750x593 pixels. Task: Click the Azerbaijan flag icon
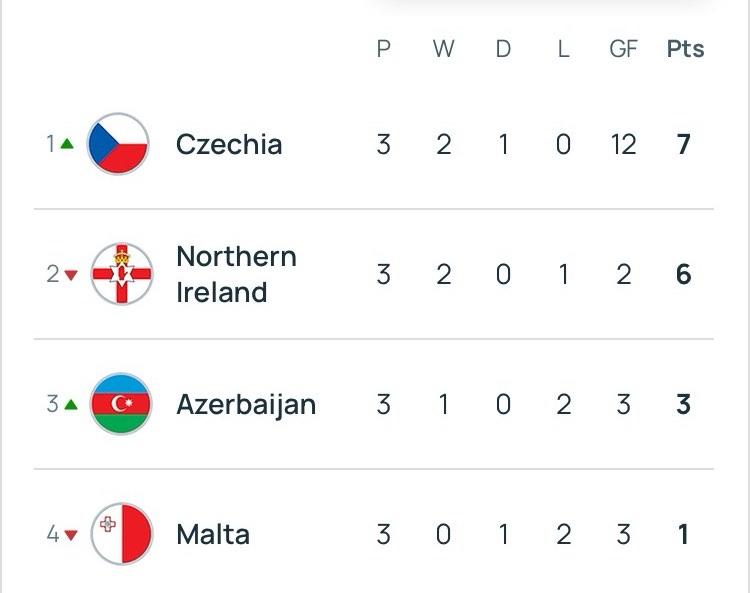pos(121,404)
